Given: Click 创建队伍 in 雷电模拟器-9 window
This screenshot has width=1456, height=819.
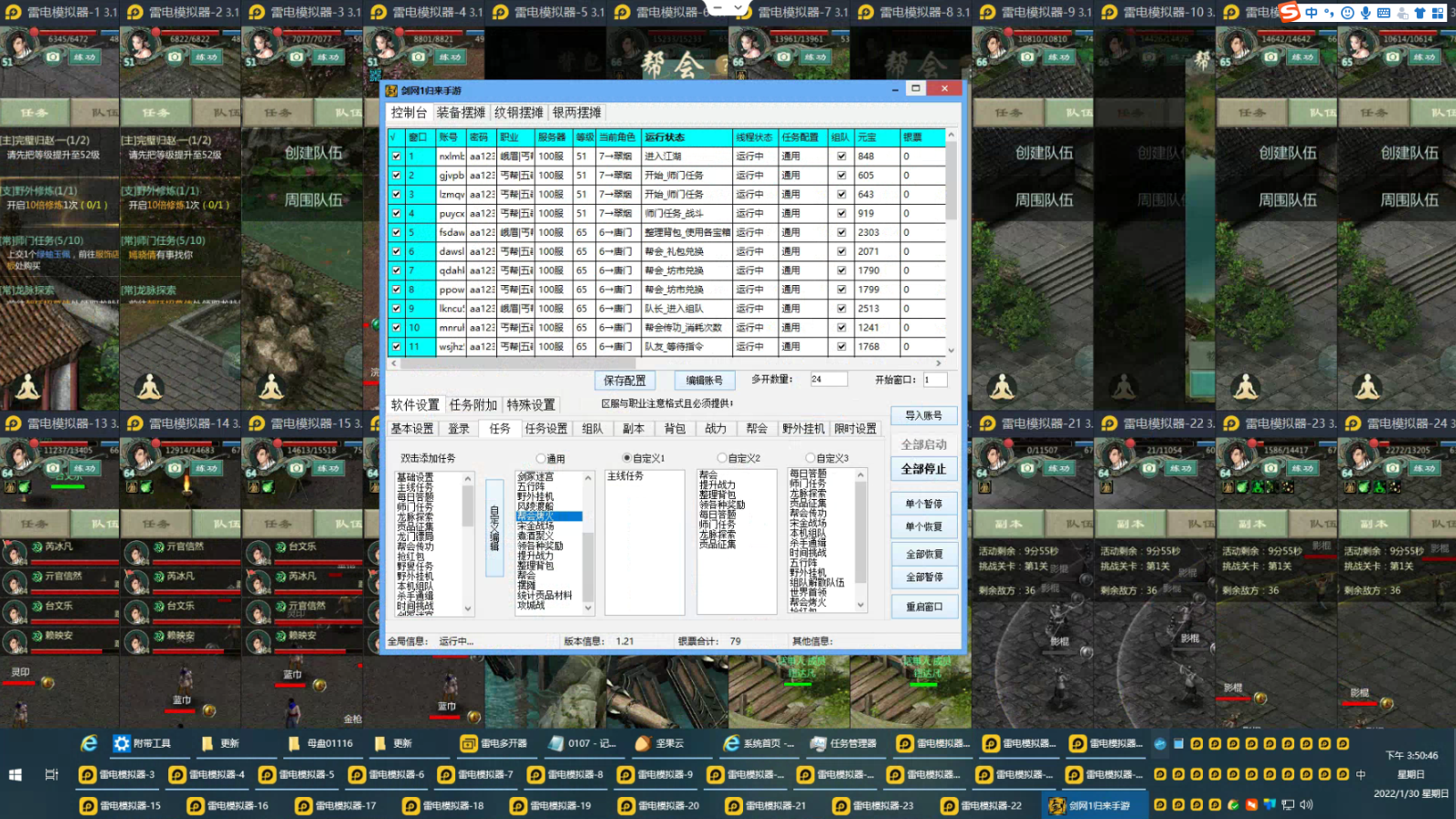Looking at the screenshot, I should (x=1045, y=154).
